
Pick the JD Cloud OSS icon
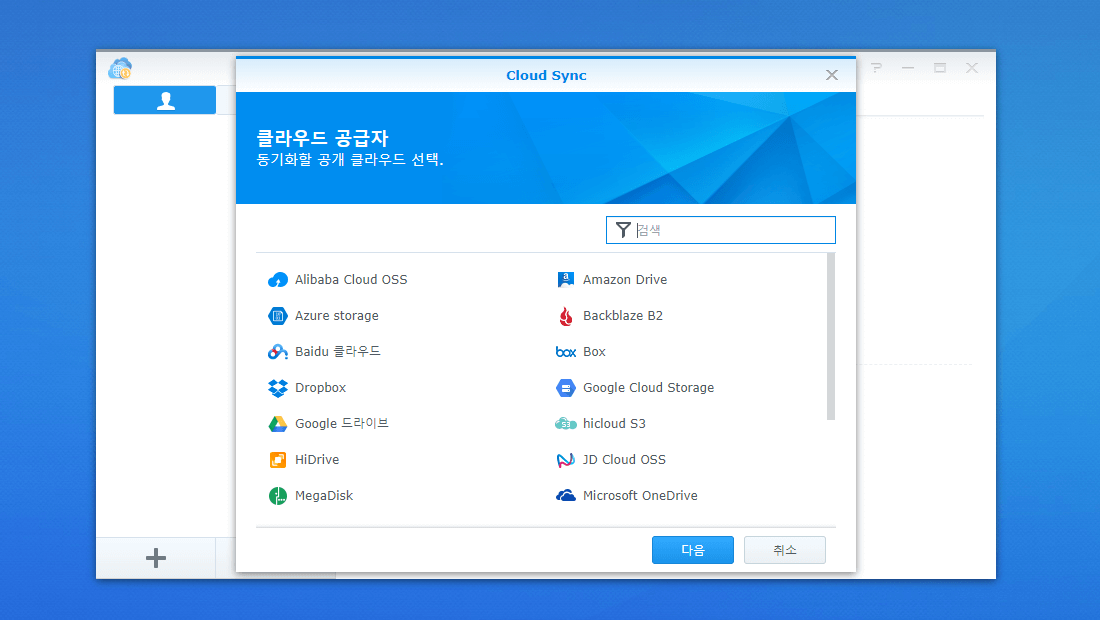(x=565, y=460)
